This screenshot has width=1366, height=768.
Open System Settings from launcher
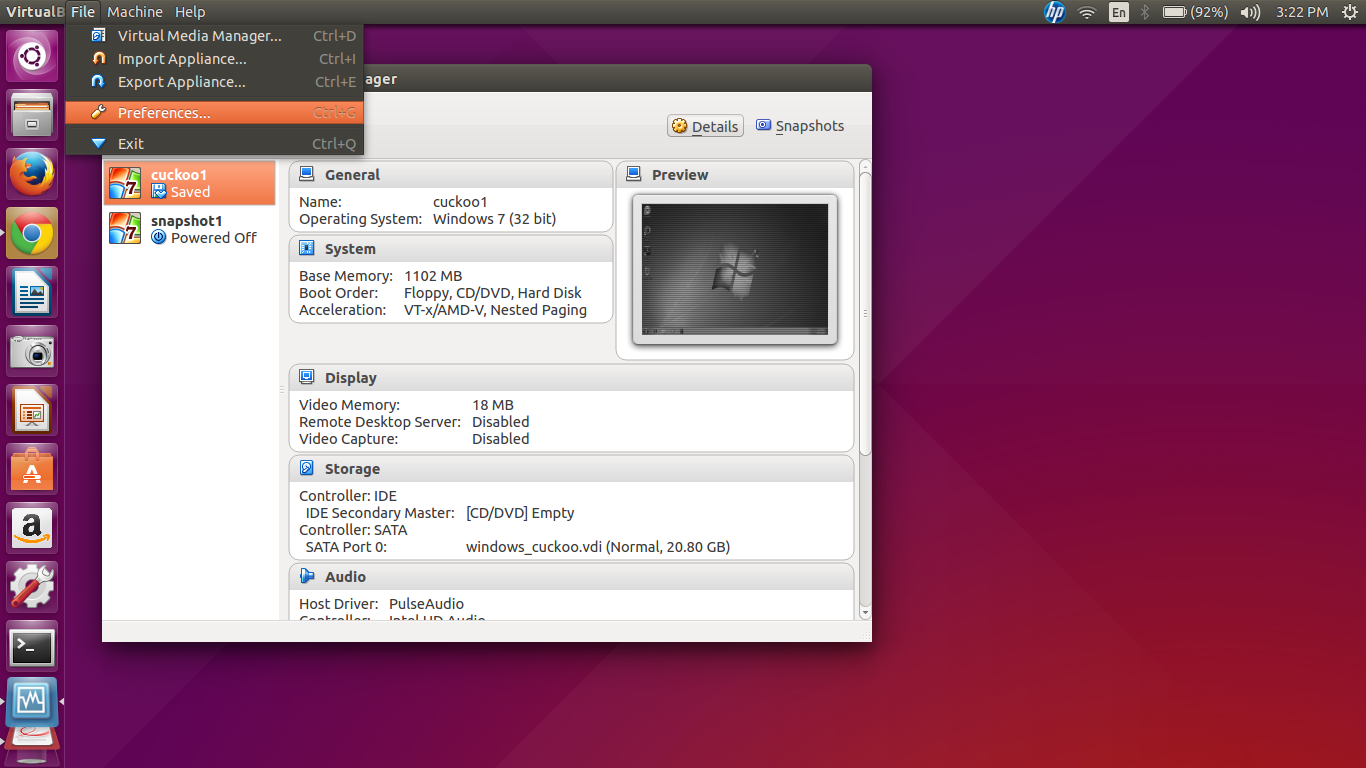tap(32, 588)
